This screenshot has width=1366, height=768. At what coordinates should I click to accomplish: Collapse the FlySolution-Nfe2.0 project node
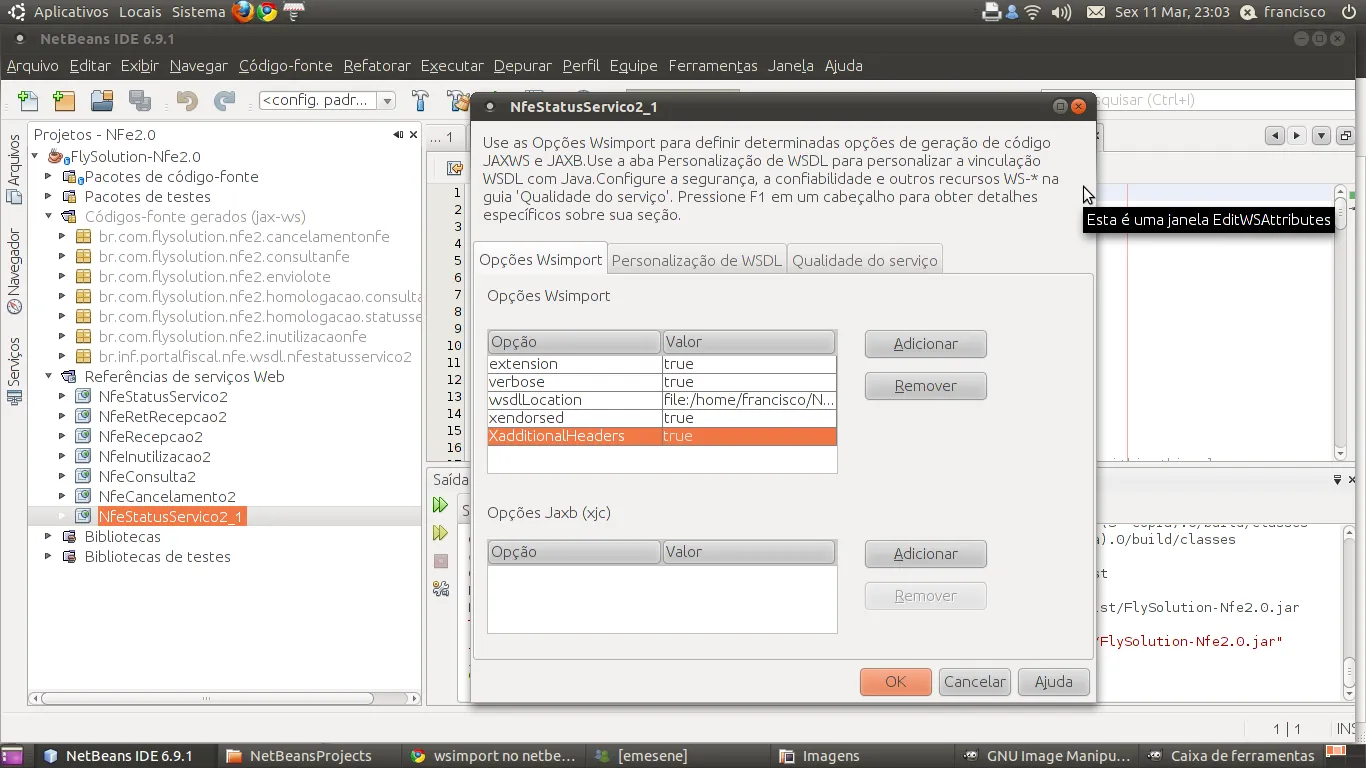pyautogui.click(x=35, y=156)
